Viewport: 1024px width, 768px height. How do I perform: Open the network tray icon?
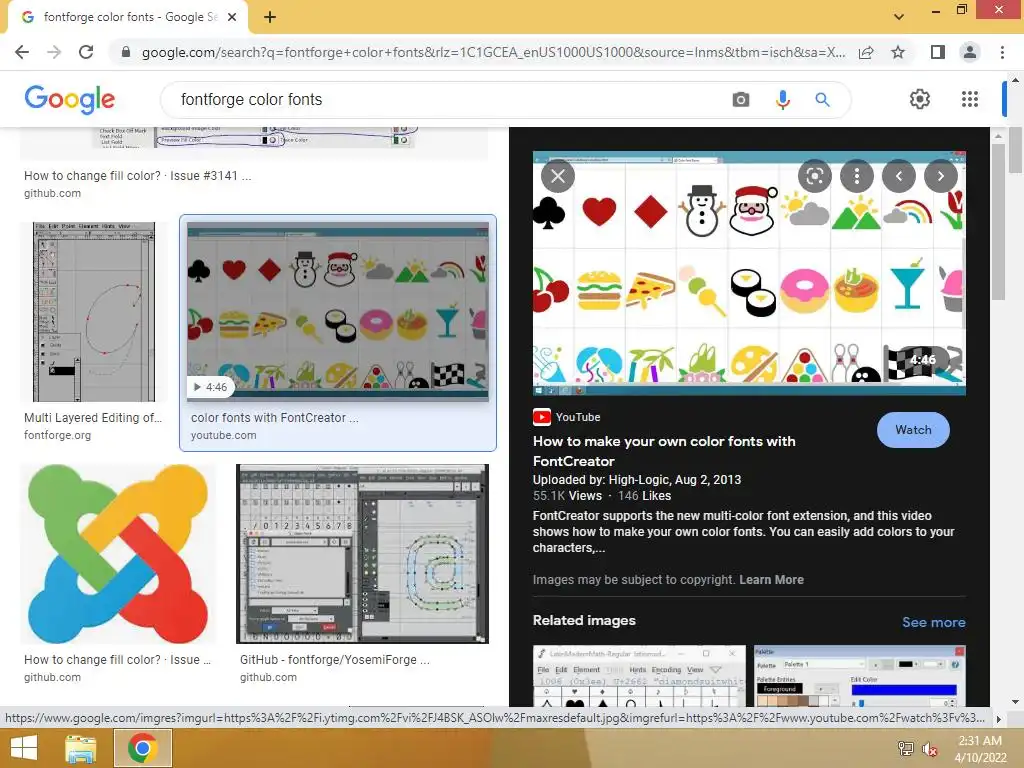pos(906,749)
